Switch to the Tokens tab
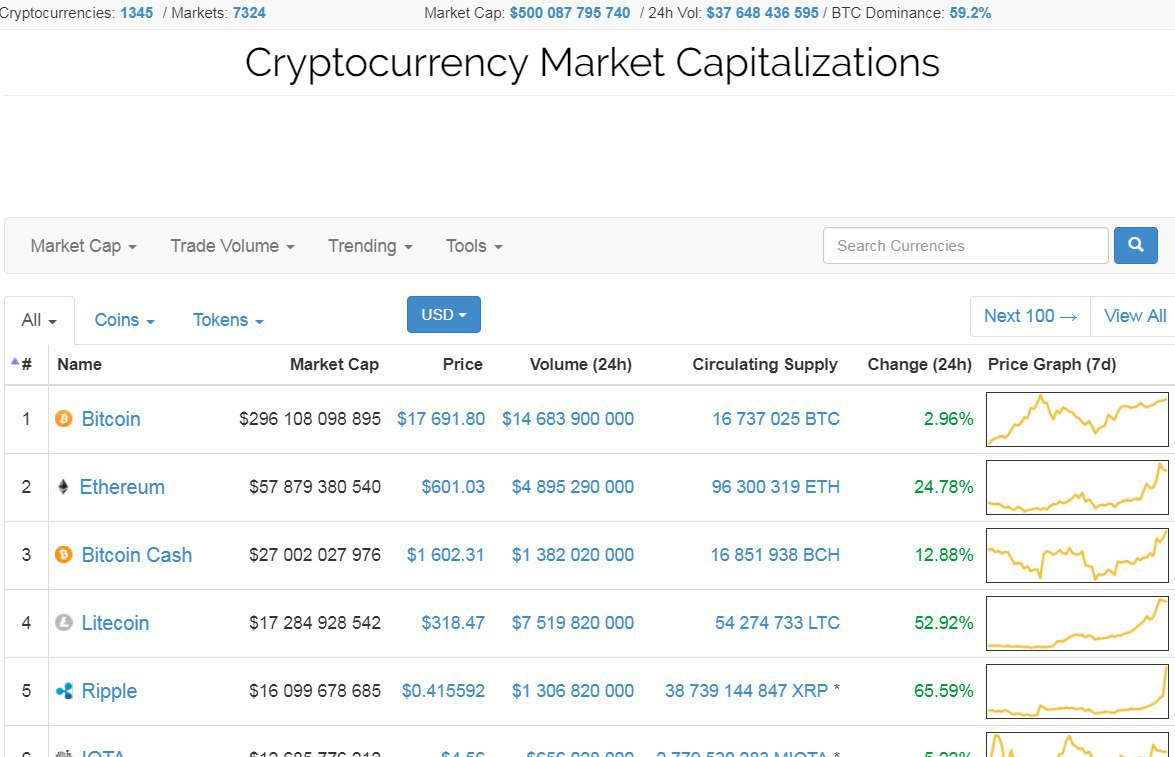 (x=228, y=320)
